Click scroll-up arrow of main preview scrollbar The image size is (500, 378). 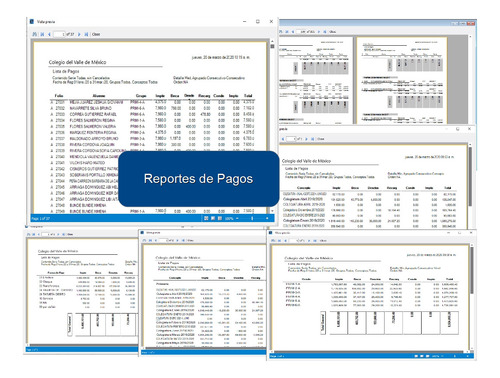(x=272, y=41)
